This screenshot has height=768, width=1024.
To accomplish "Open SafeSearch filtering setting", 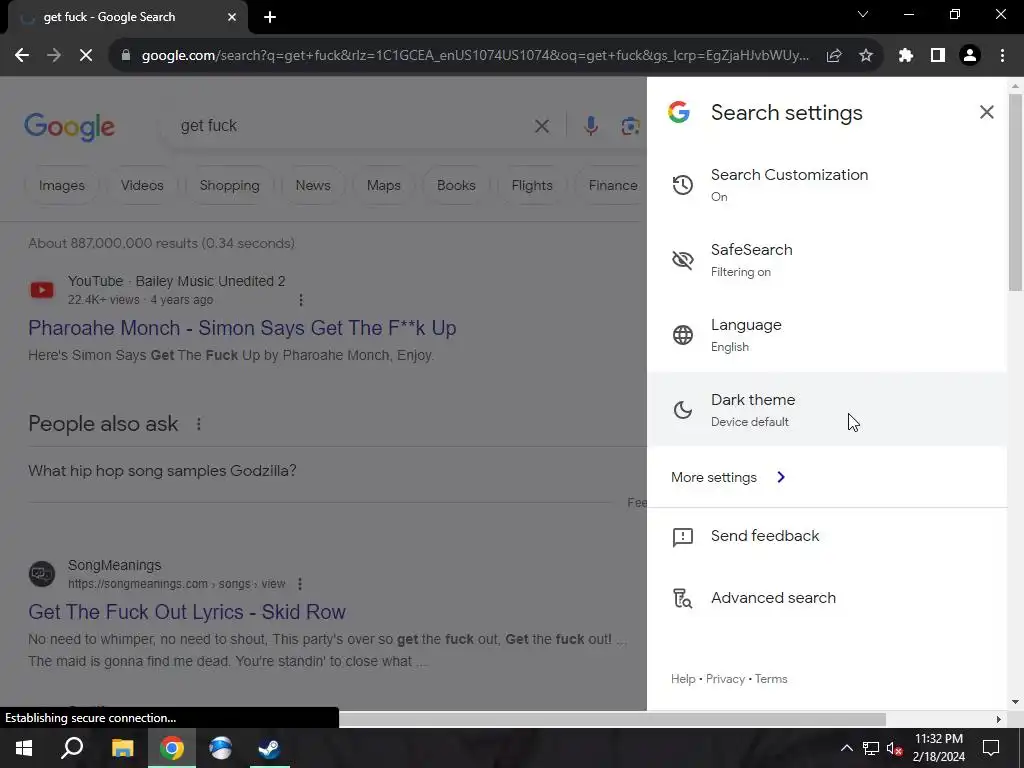I will [x=827, y=260].
